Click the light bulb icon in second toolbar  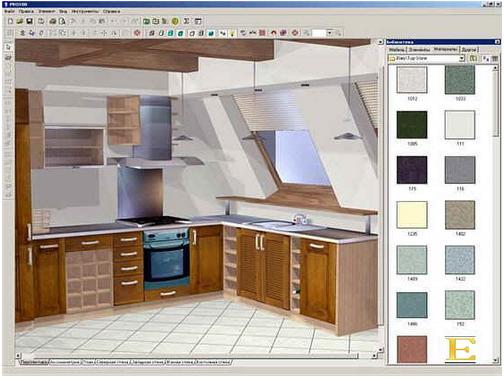pos(232,33)
